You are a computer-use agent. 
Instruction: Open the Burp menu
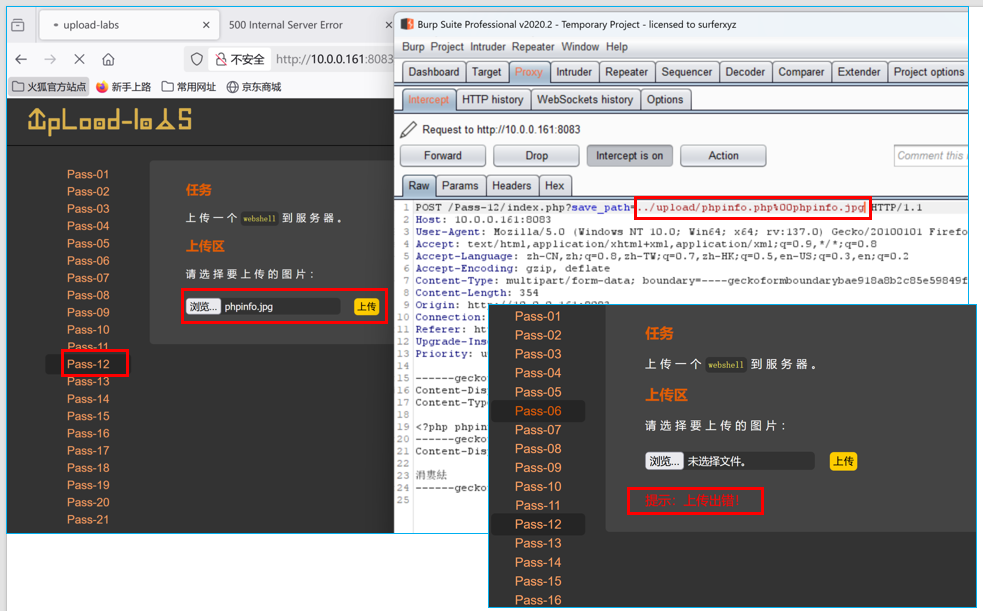coord(413,47)
